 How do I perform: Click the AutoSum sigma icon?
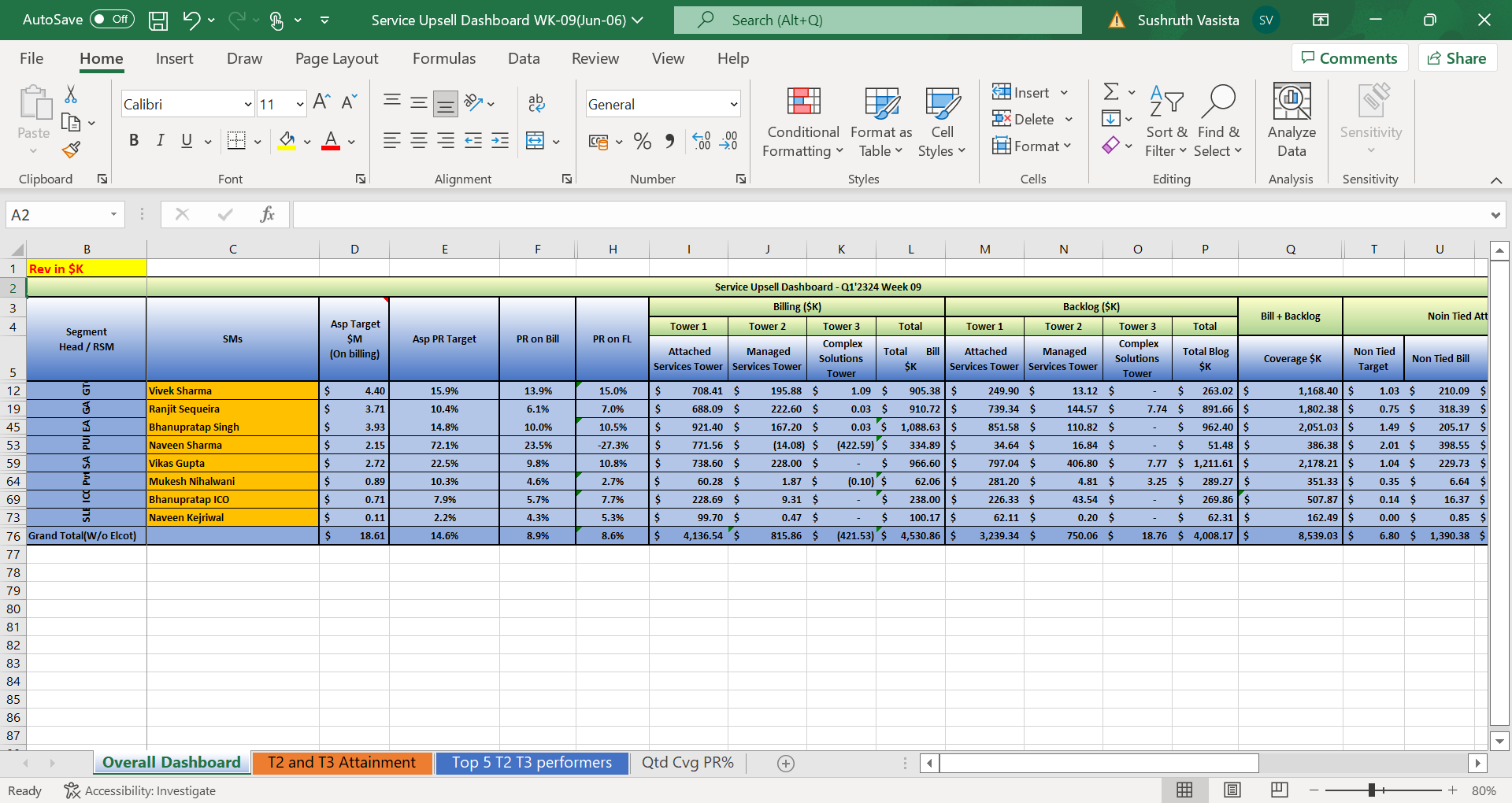(1110, 92)
